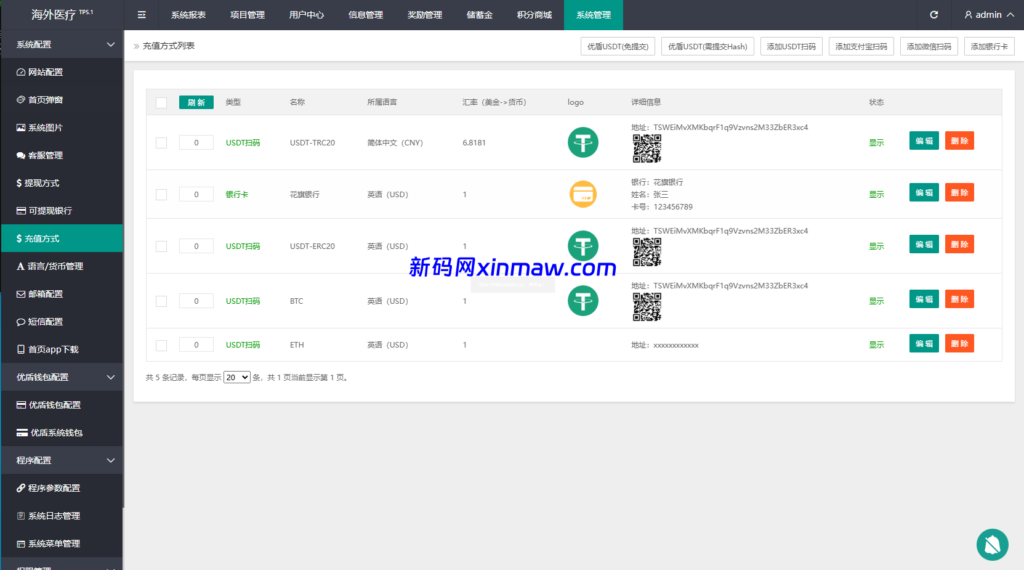Viewport: 1024px width, 570px height.
Task: Toggle the sidebar with the hamburger icon
Action: coord(142,14)
